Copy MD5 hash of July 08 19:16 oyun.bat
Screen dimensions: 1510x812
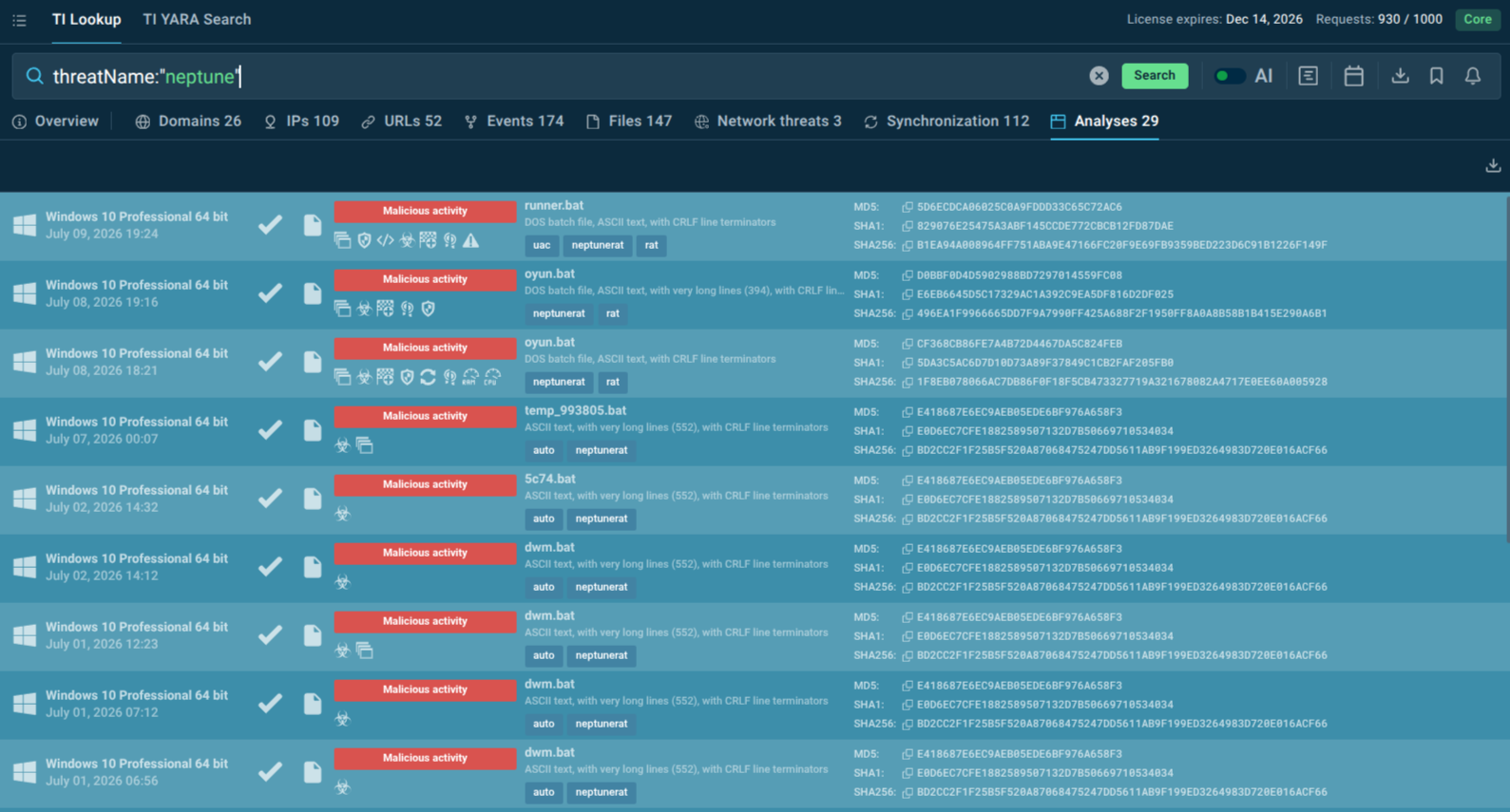[908, 275]
